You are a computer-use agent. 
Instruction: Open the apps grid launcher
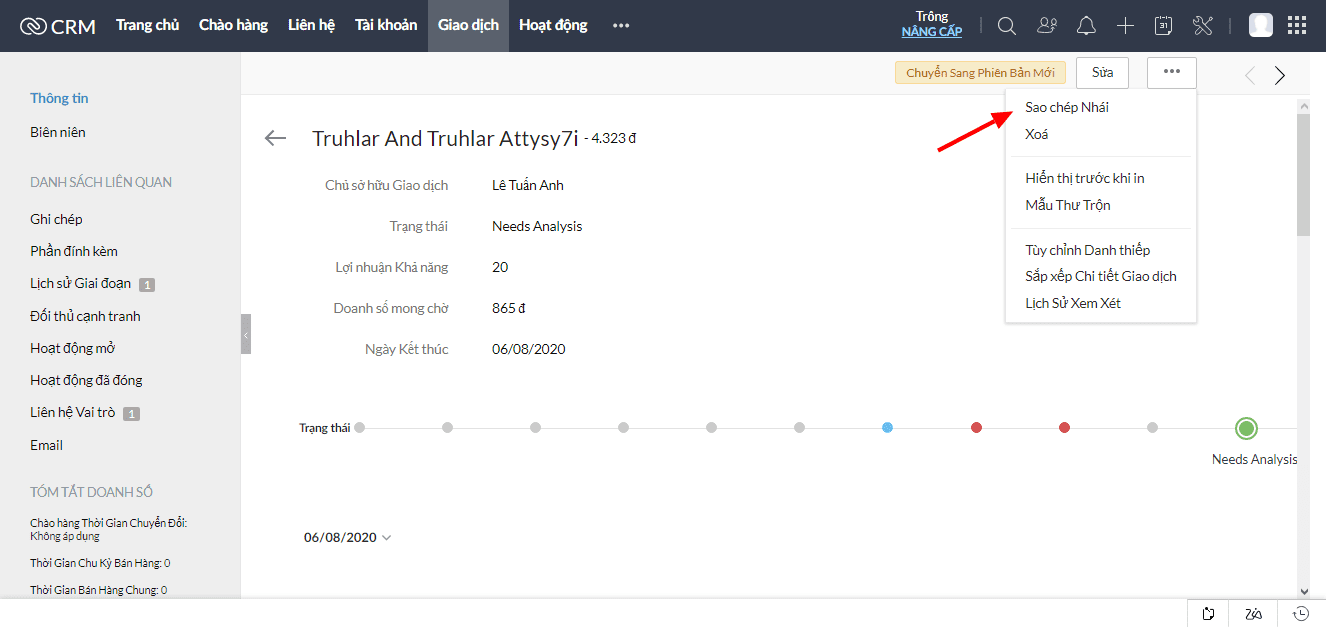click(x=1297, y=26)
